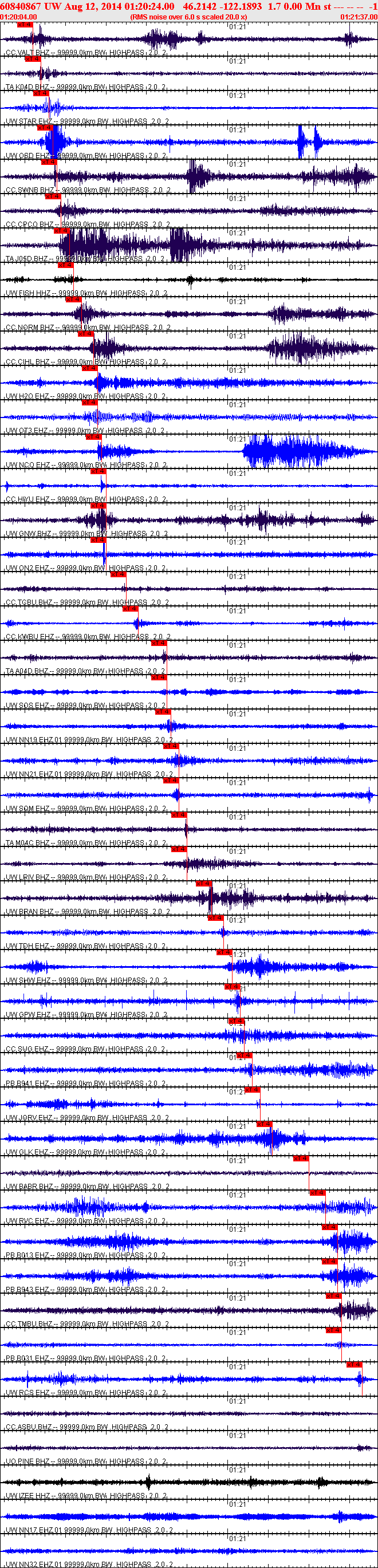The image size is (378, 1568).
Task: Select the UW SHW EHZ trace label
Action: coord(86,981)
